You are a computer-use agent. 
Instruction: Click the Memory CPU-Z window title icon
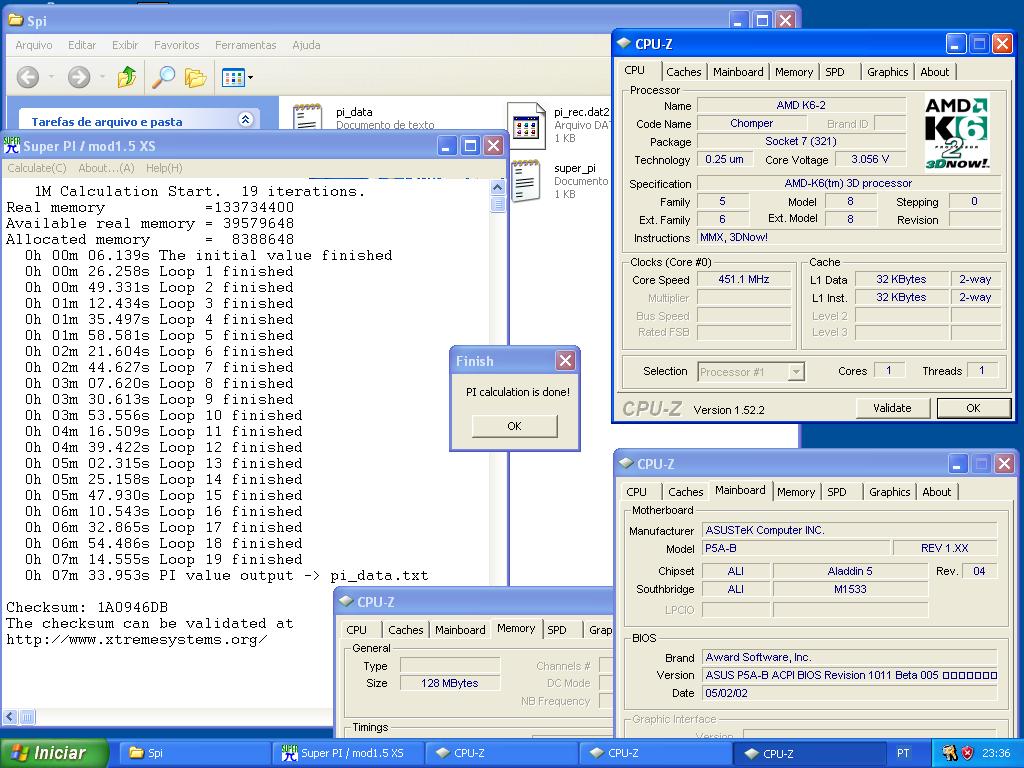(x=346, y=601)
